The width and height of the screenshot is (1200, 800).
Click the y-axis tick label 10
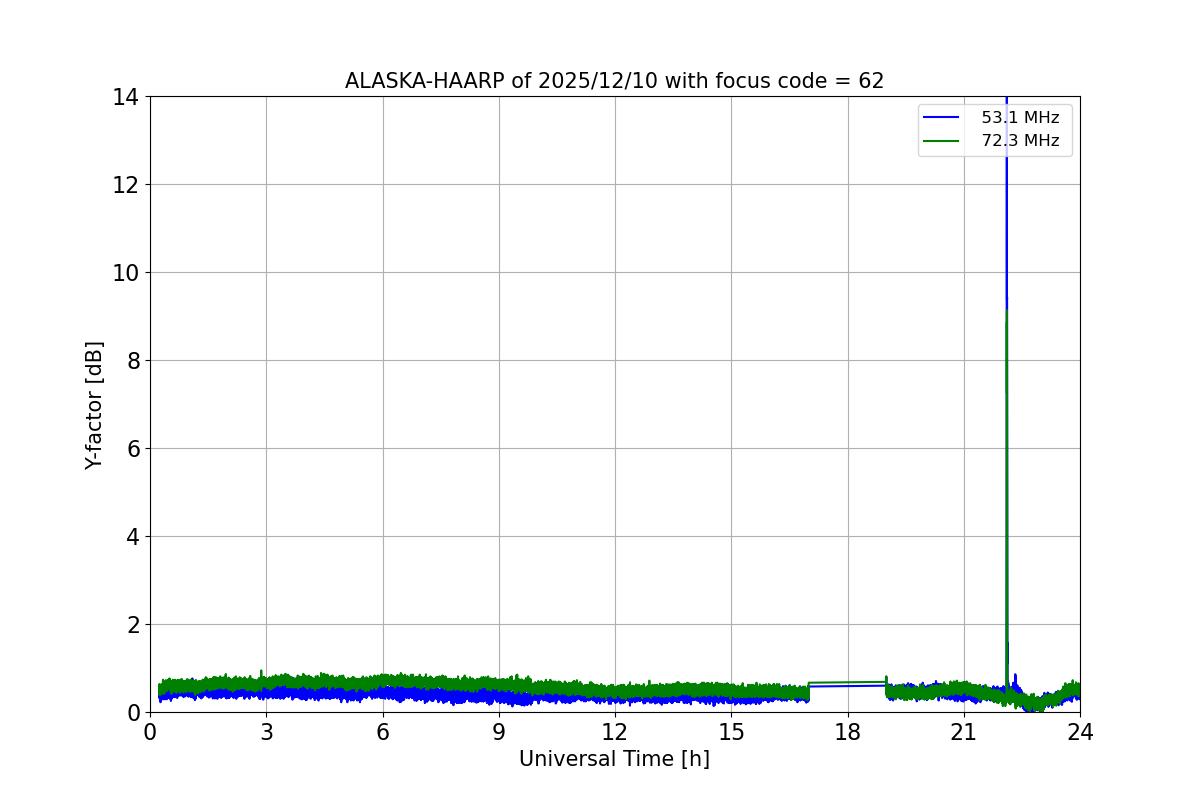point(127,273)
